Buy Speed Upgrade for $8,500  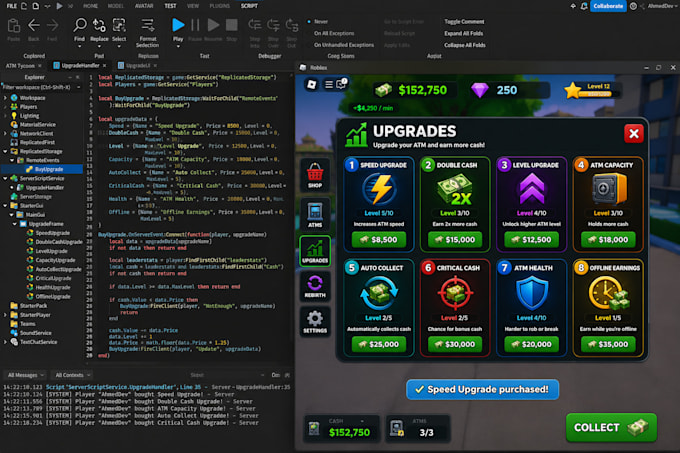pos(379,240)
